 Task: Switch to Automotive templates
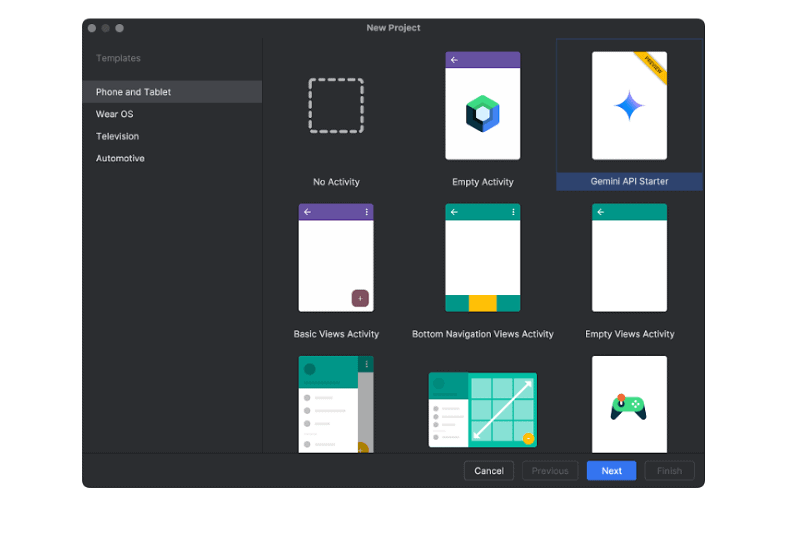click(x=172, y=158)
